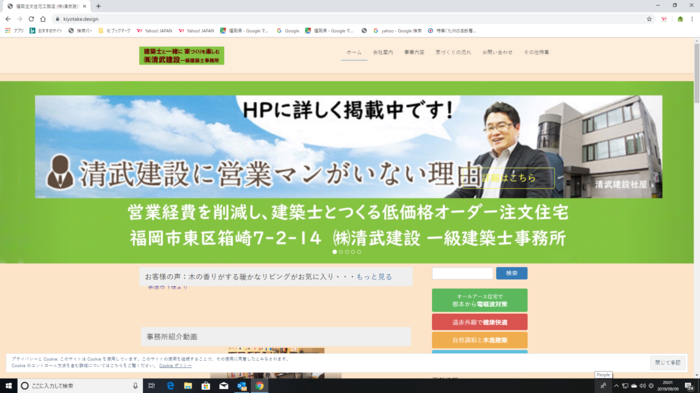Click the taskbar clock and date
This screenshot has width=700, height=393.
click(x=668, y=386)
